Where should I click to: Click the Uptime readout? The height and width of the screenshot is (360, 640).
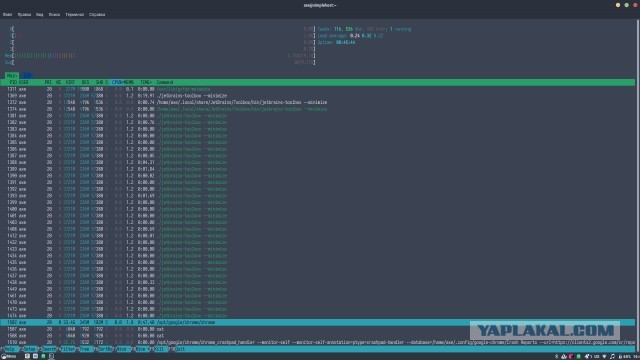pyautogui.click(x=336, y=42)
